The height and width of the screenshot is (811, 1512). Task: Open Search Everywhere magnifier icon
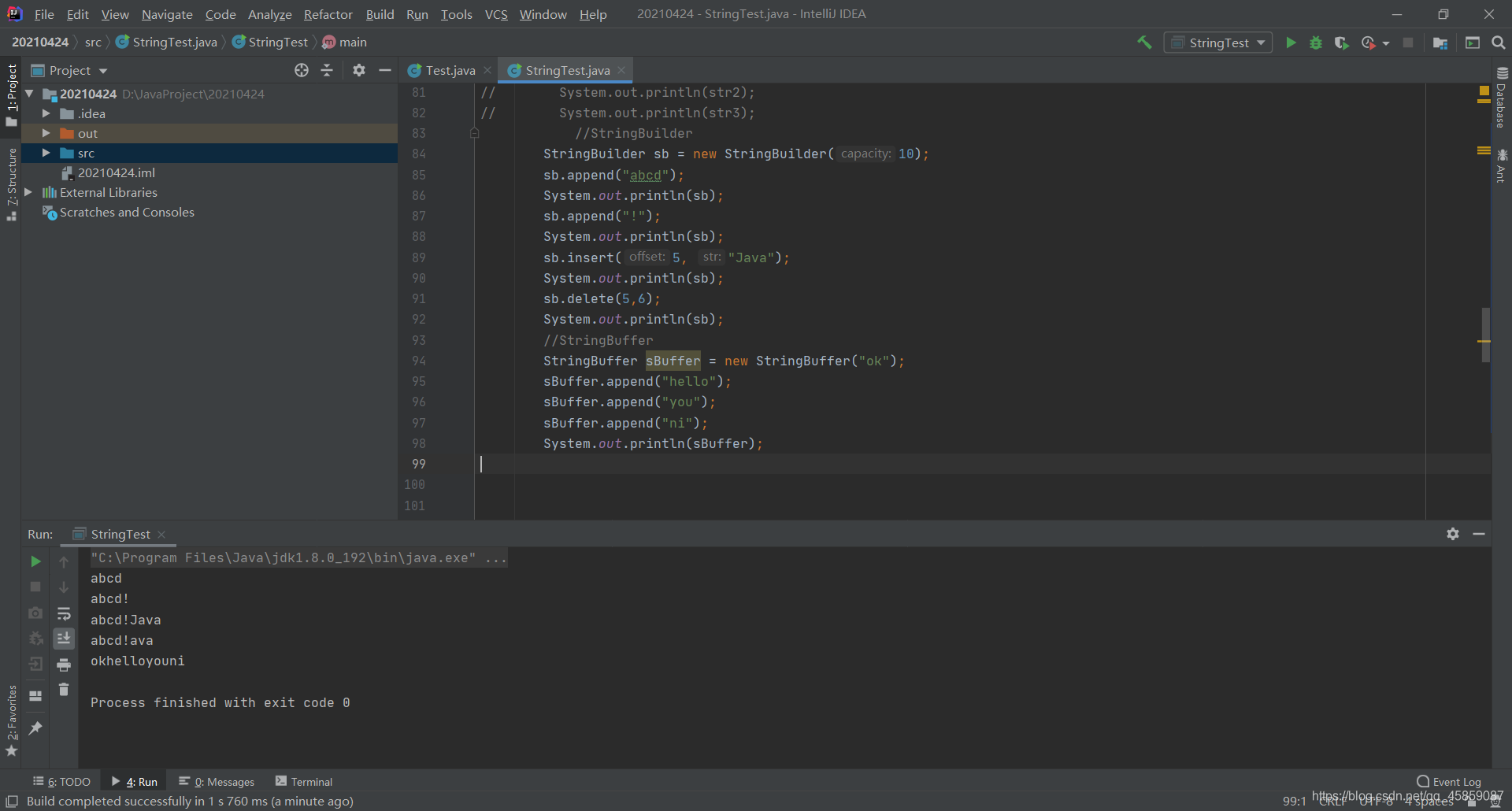[1499, 43]
